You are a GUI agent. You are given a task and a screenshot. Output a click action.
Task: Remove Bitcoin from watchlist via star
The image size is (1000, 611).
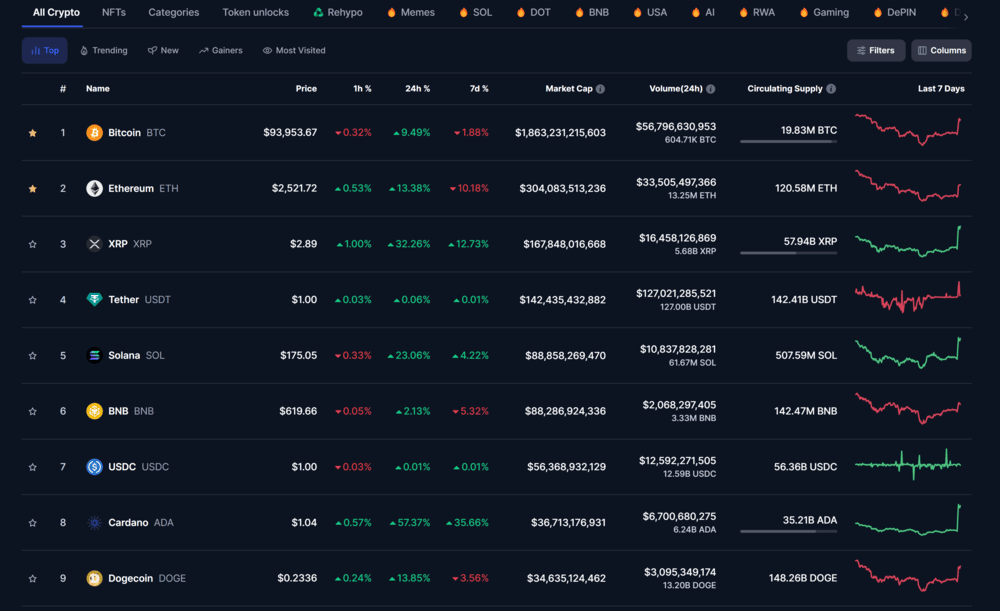(33, 133)
